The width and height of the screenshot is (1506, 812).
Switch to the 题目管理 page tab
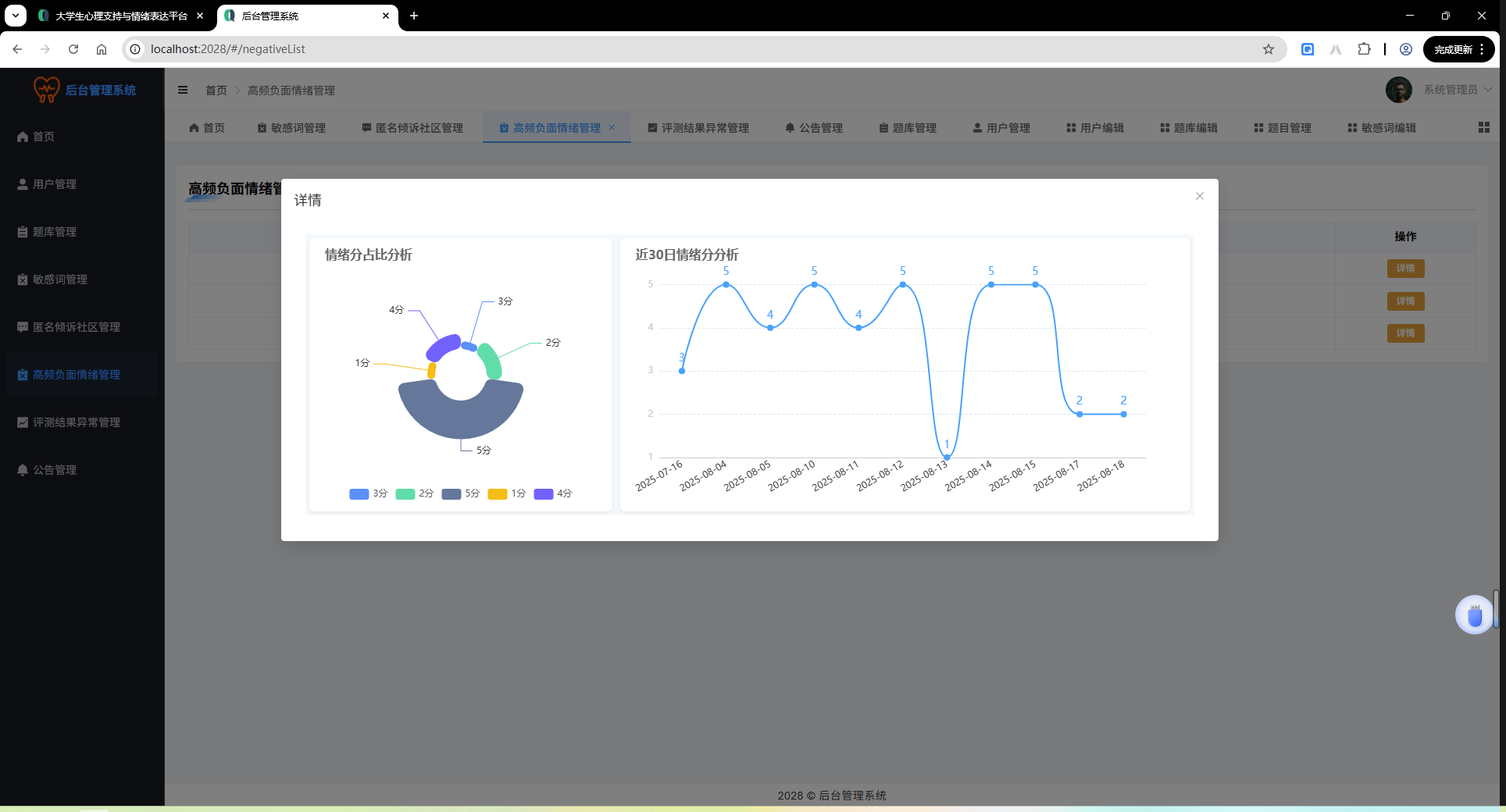coord(1283,128)
